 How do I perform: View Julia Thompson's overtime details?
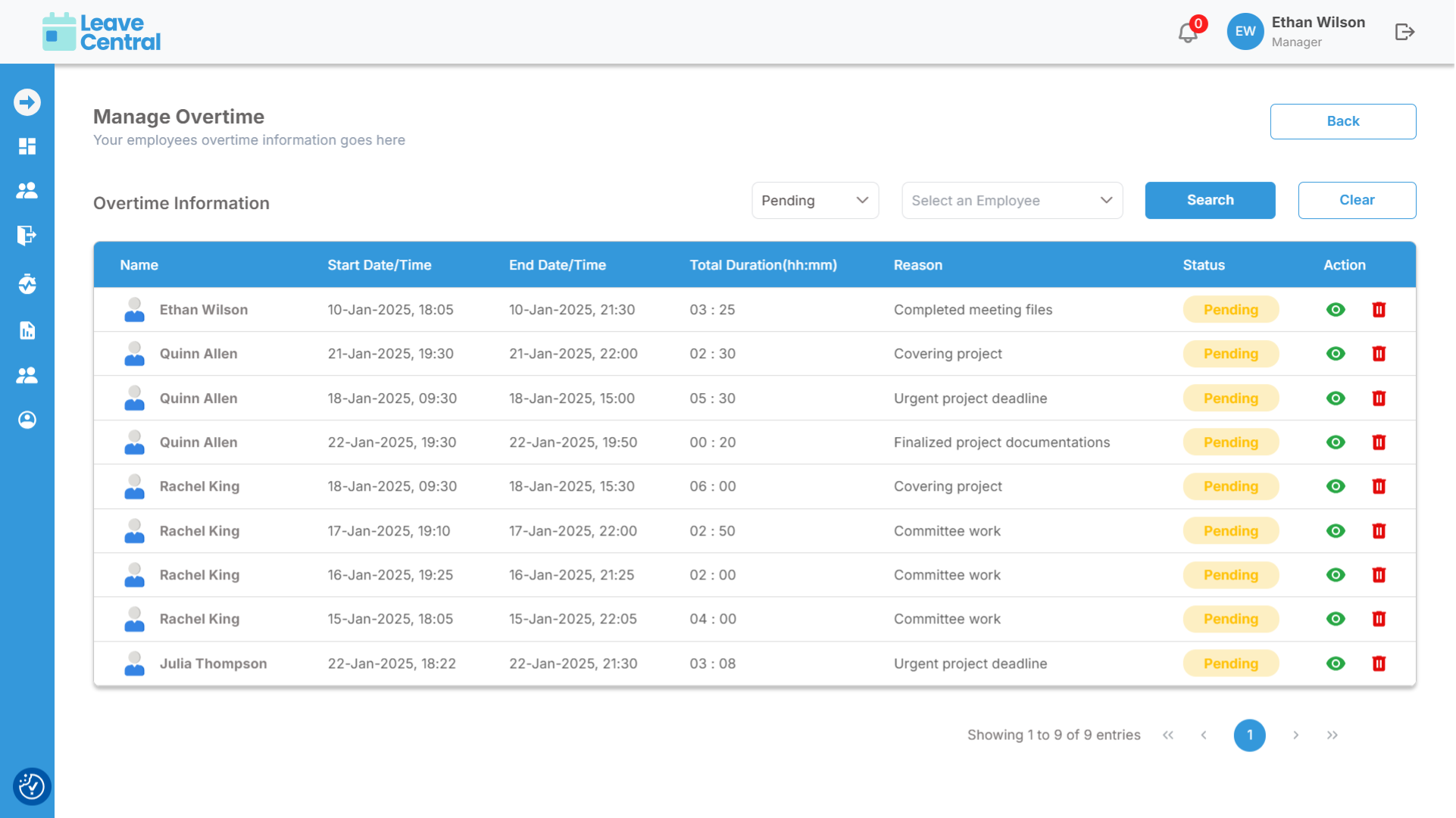(1336, 663)
